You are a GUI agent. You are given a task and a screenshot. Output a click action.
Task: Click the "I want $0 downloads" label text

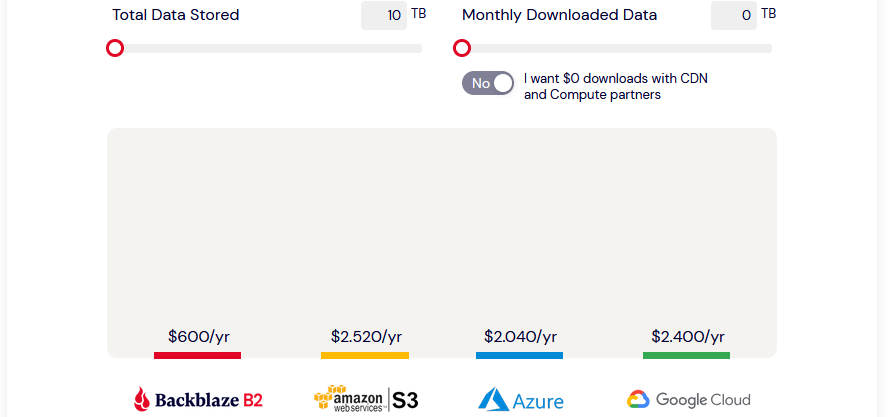click(x=616, y=86)
